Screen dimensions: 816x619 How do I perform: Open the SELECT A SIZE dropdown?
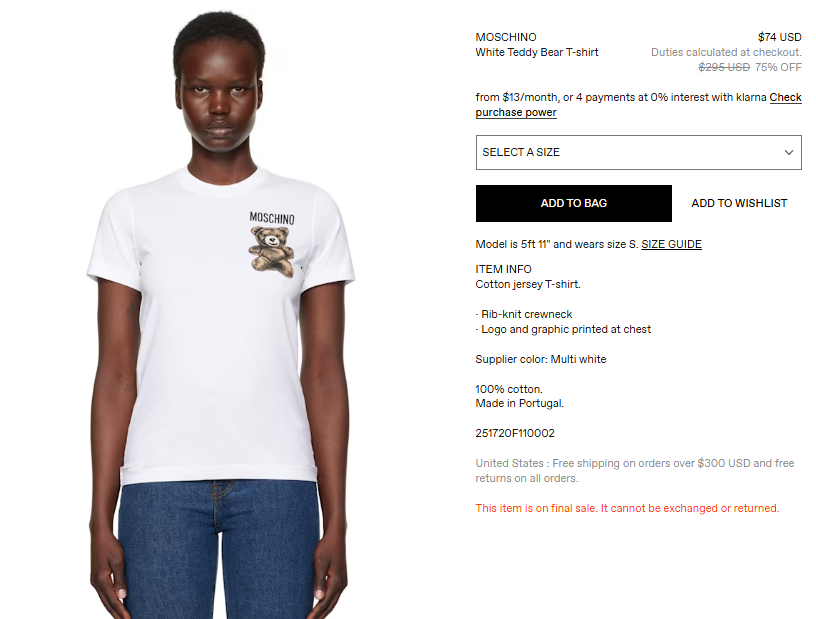click(639, 153)
